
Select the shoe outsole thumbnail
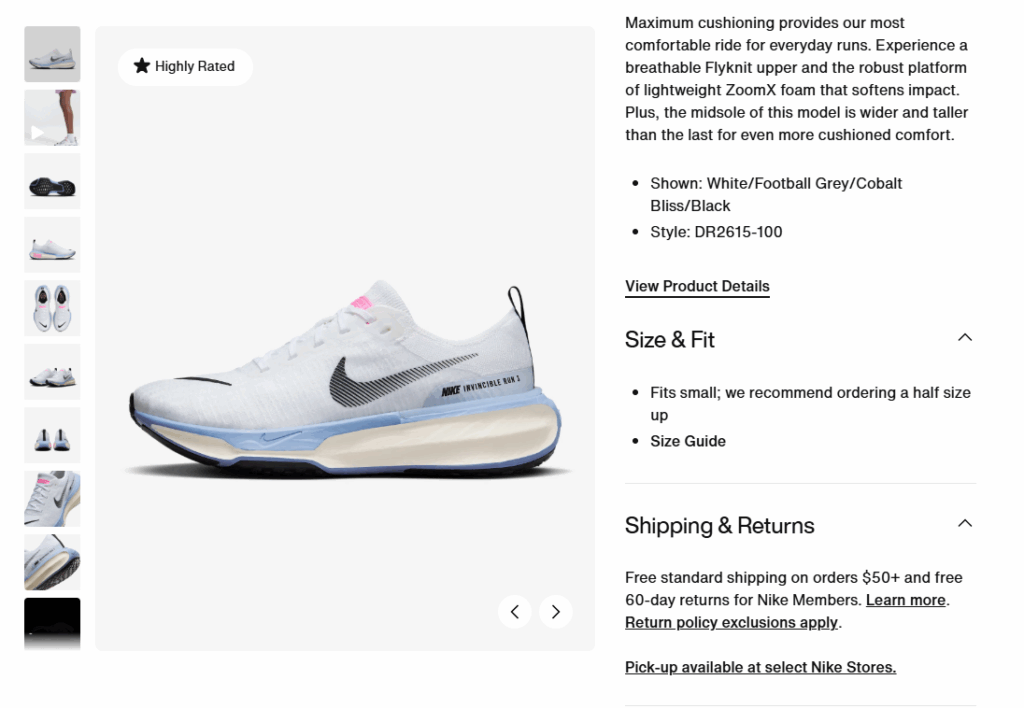click(x=52, y=181)
